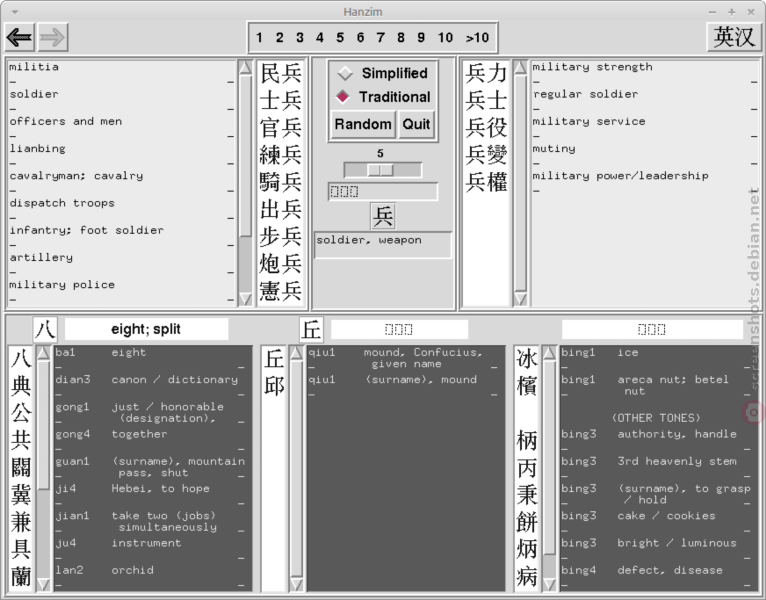Image resolution: width=766 pixels, height=600 pixels.
Task: Click the 八 radical header button
Action: click(x=45, y=329)
